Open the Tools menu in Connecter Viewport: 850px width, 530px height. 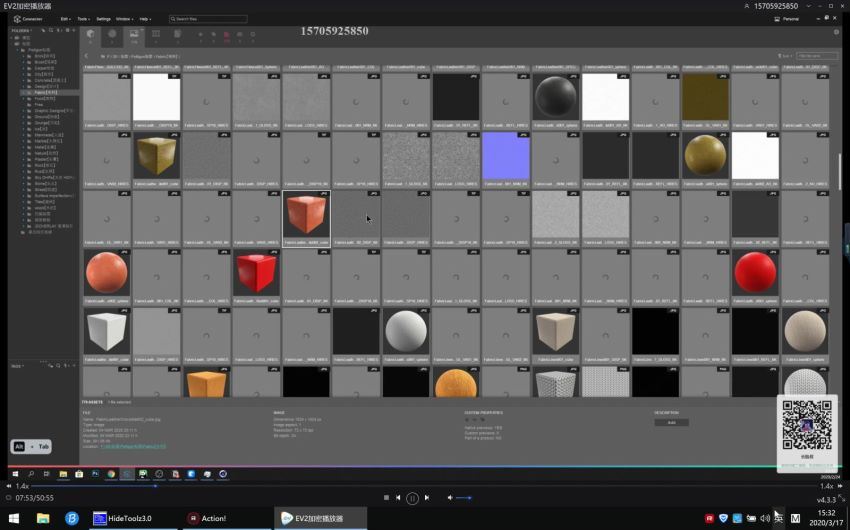(83, 19)
